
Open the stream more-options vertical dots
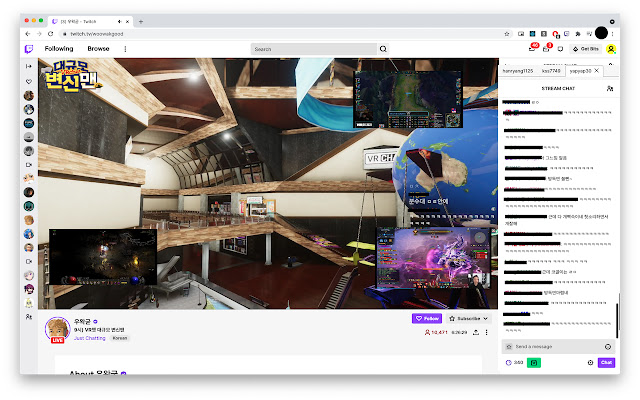tap(487, 333)
